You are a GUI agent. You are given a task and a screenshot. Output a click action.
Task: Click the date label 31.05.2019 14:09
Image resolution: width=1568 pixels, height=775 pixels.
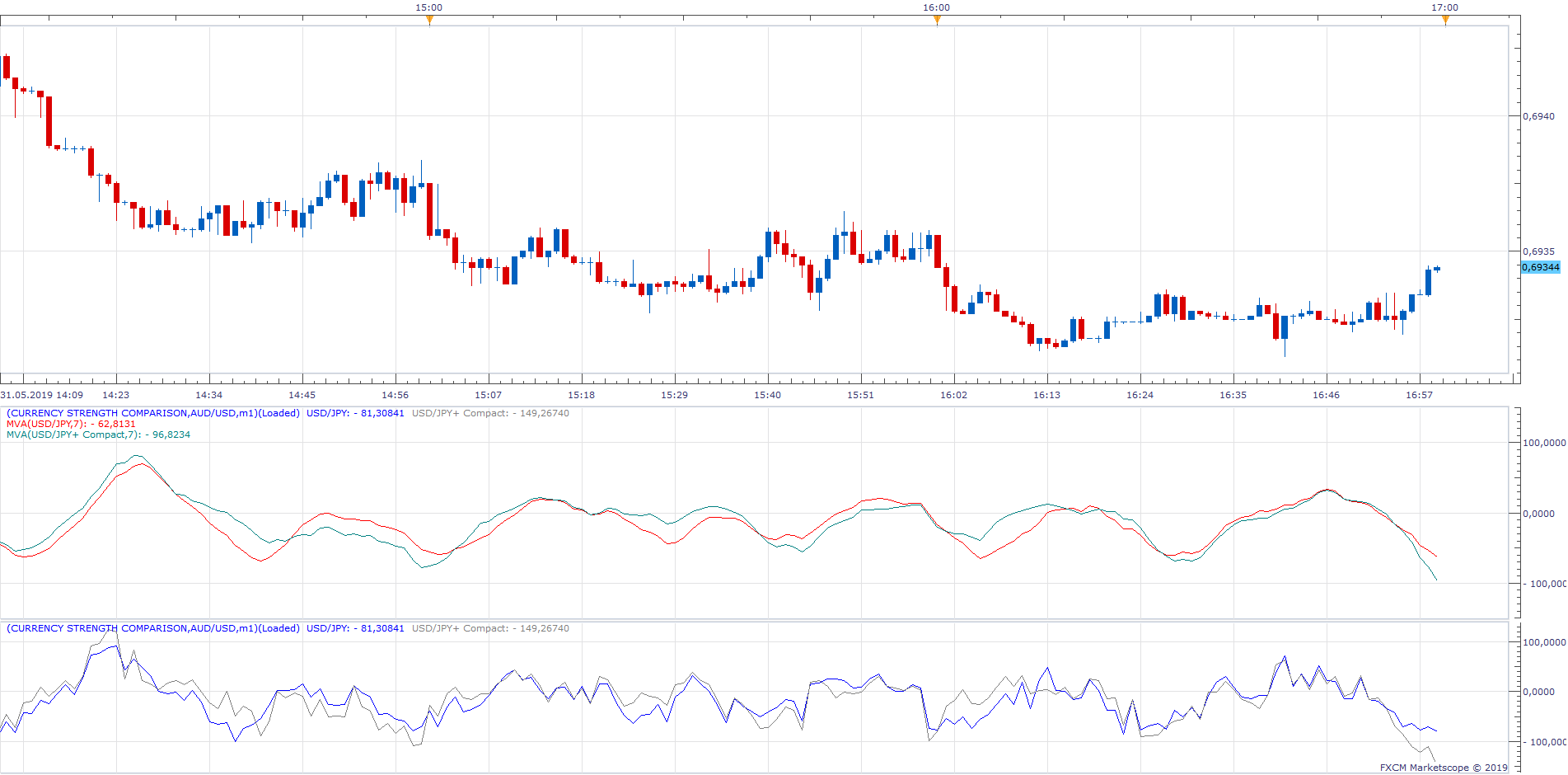(42, 395)
